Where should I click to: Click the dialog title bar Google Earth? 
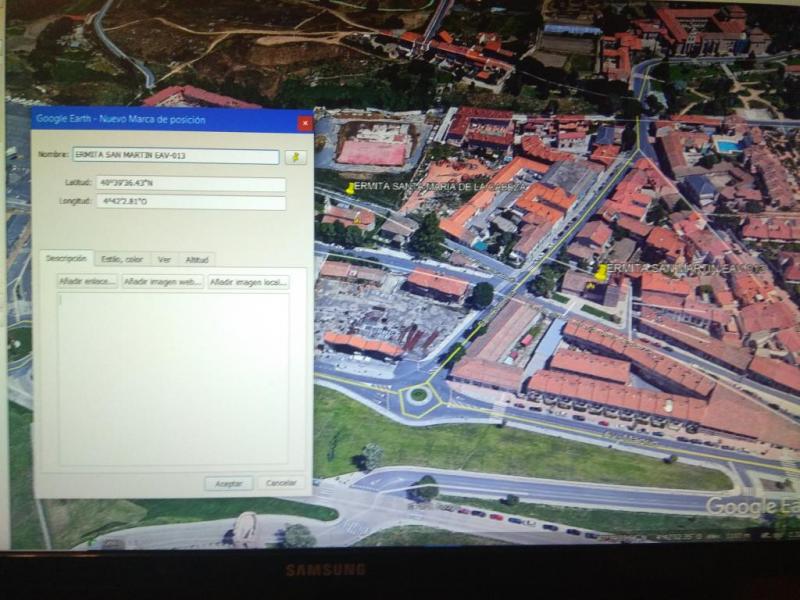pos(150,120)
